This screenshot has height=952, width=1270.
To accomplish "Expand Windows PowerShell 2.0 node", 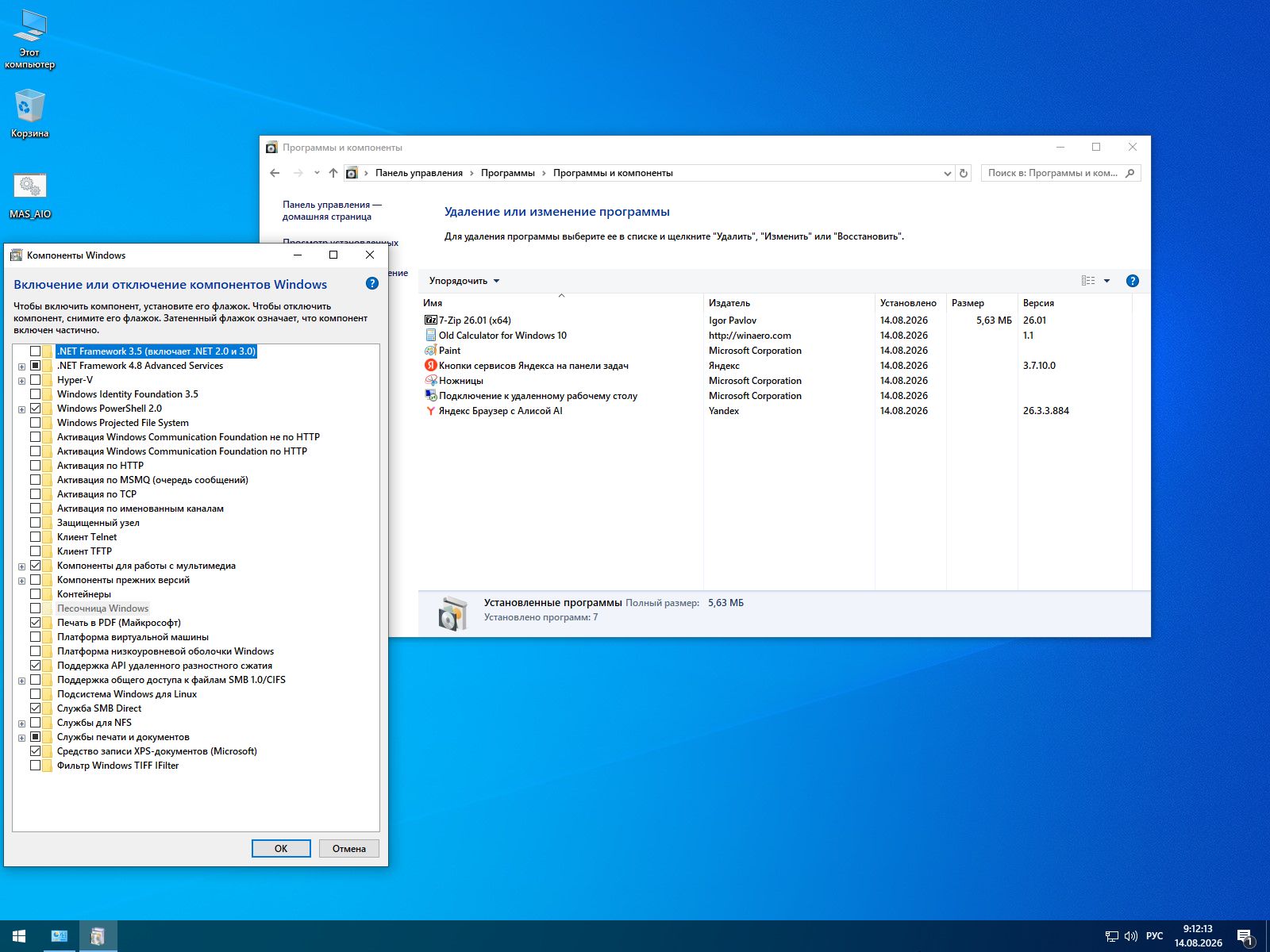I will [x=21, y=409].
